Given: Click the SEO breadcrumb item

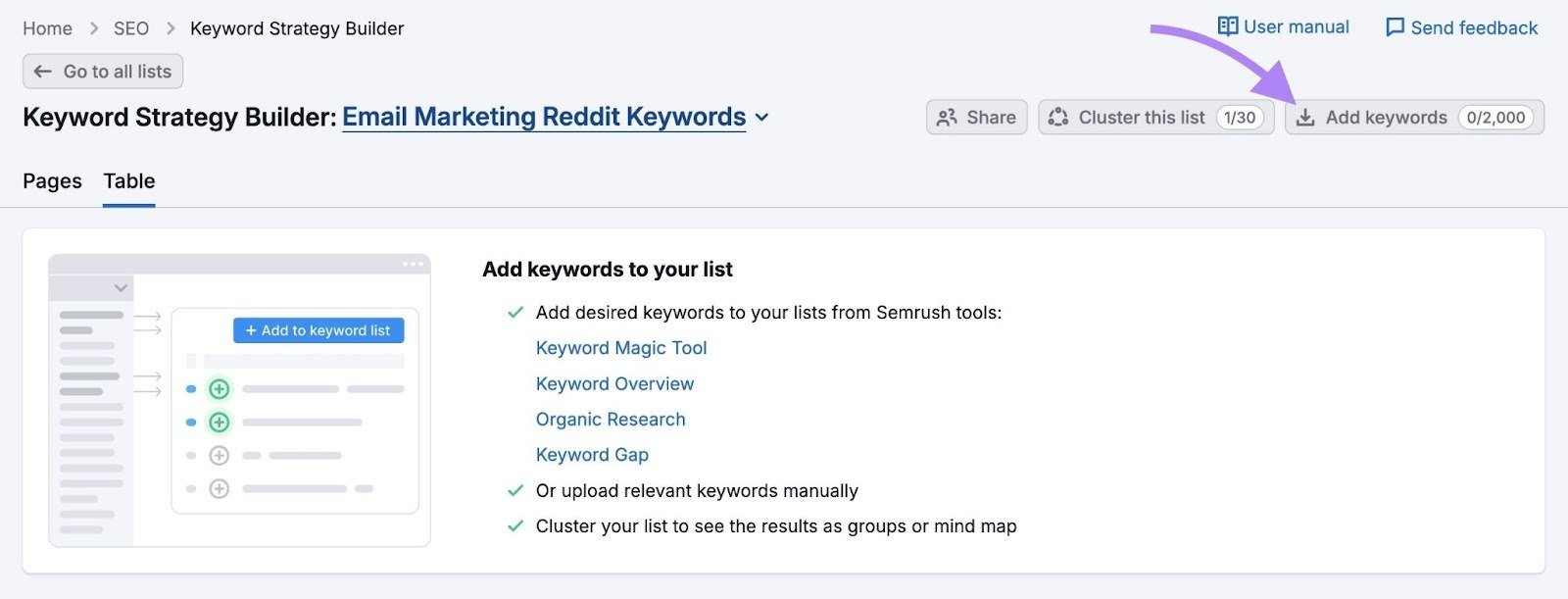Looking at the screenshot, I should [130, 27].
